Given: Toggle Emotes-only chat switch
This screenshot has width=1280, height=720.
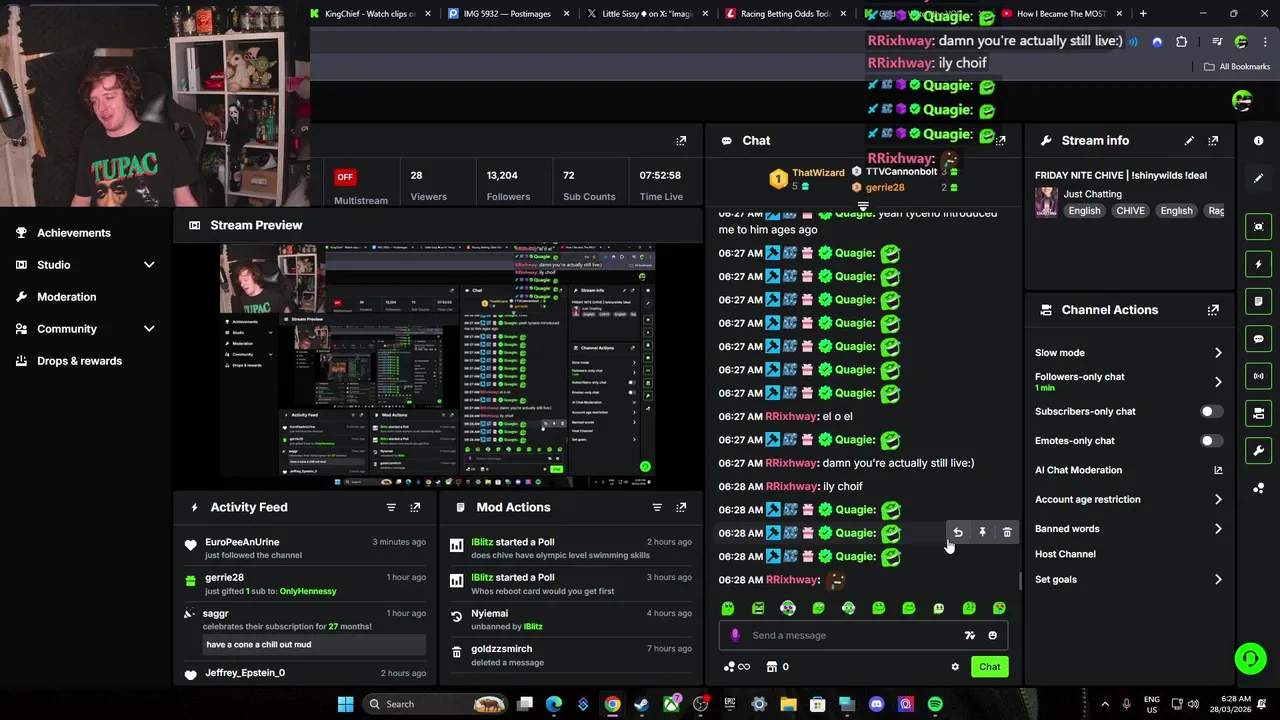Looking at the screenshot, I should (1210, 441).
